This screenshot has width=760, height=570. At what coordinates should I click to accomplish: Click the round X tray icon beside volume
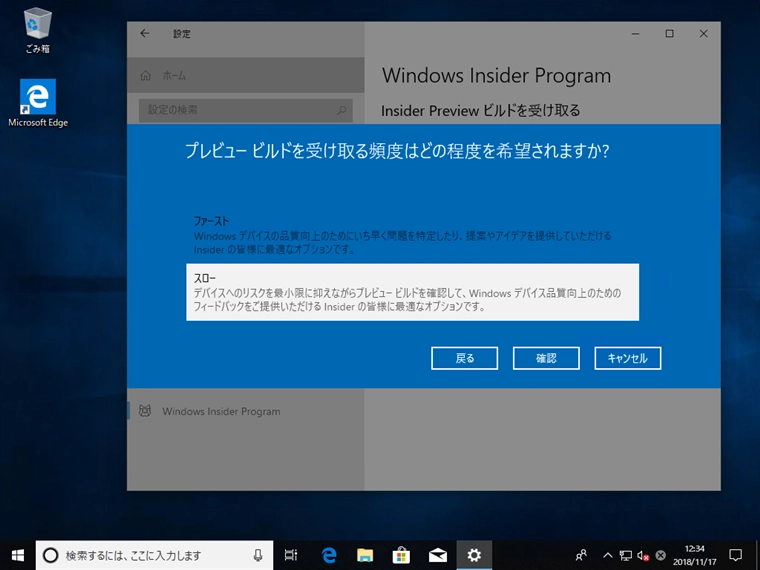click(661, 555)
